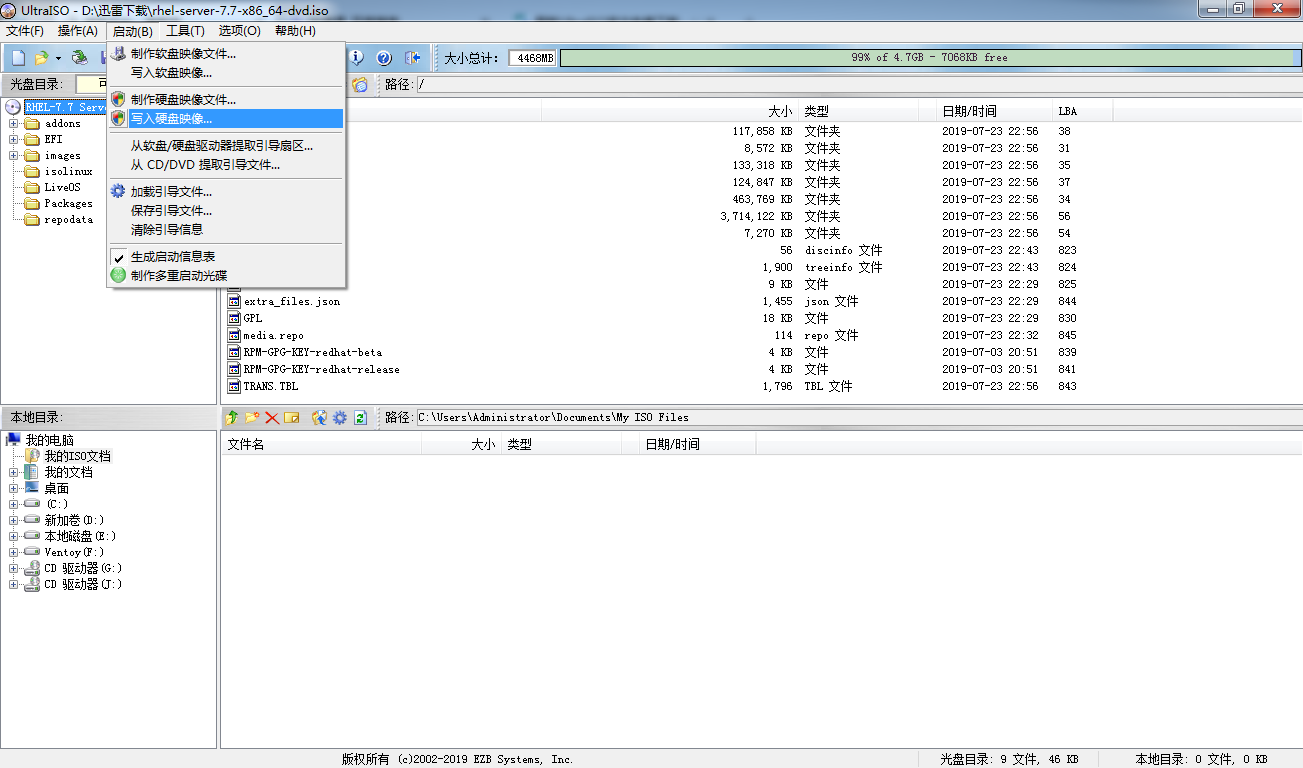Sort image list by 大小 column header

point(779,111)
